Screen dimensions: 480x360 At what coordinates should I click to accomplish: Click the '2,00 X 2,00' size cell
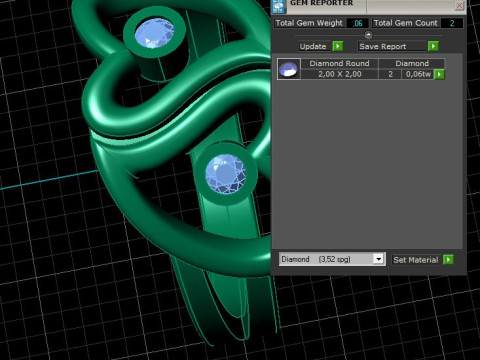[339, 74]
